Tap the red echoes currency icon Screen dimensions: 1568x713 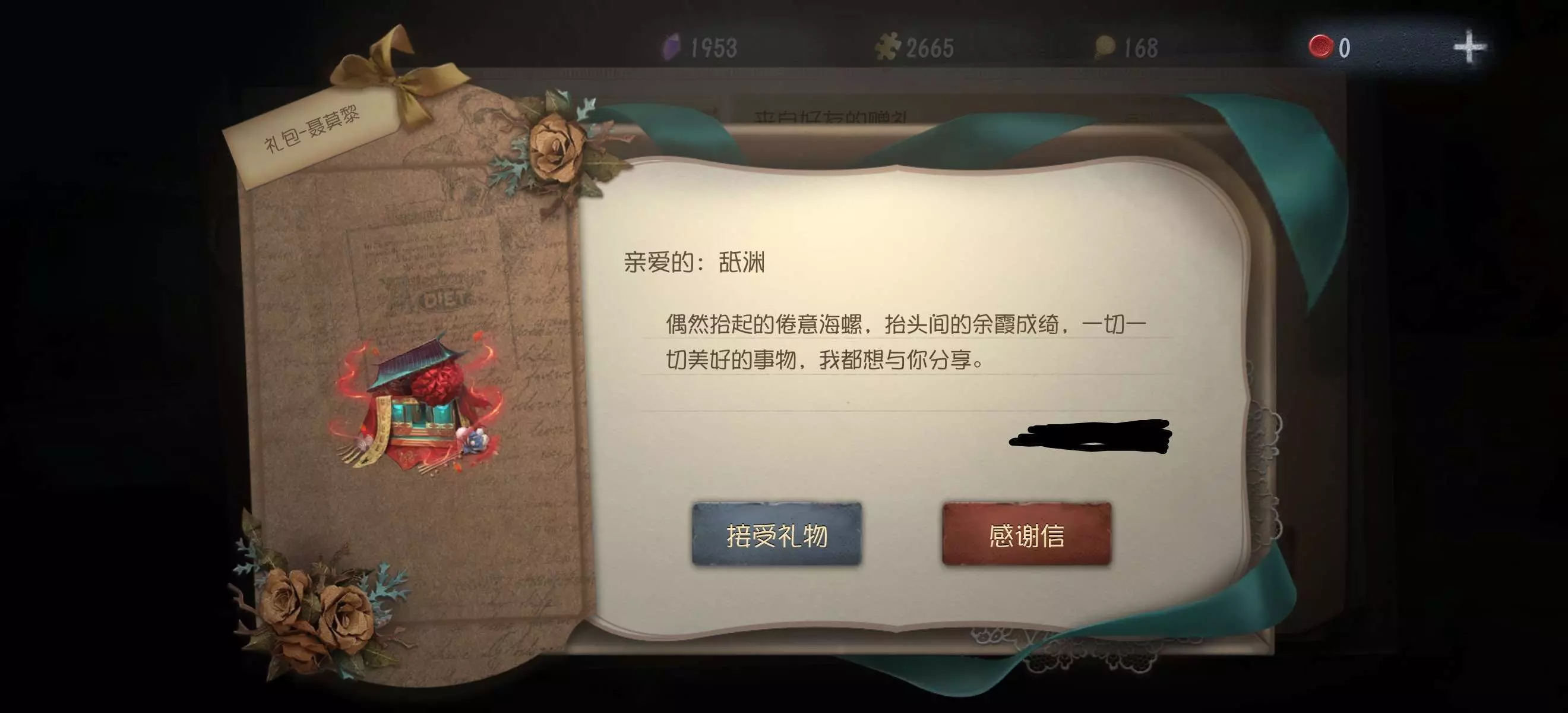[1320, 47]
